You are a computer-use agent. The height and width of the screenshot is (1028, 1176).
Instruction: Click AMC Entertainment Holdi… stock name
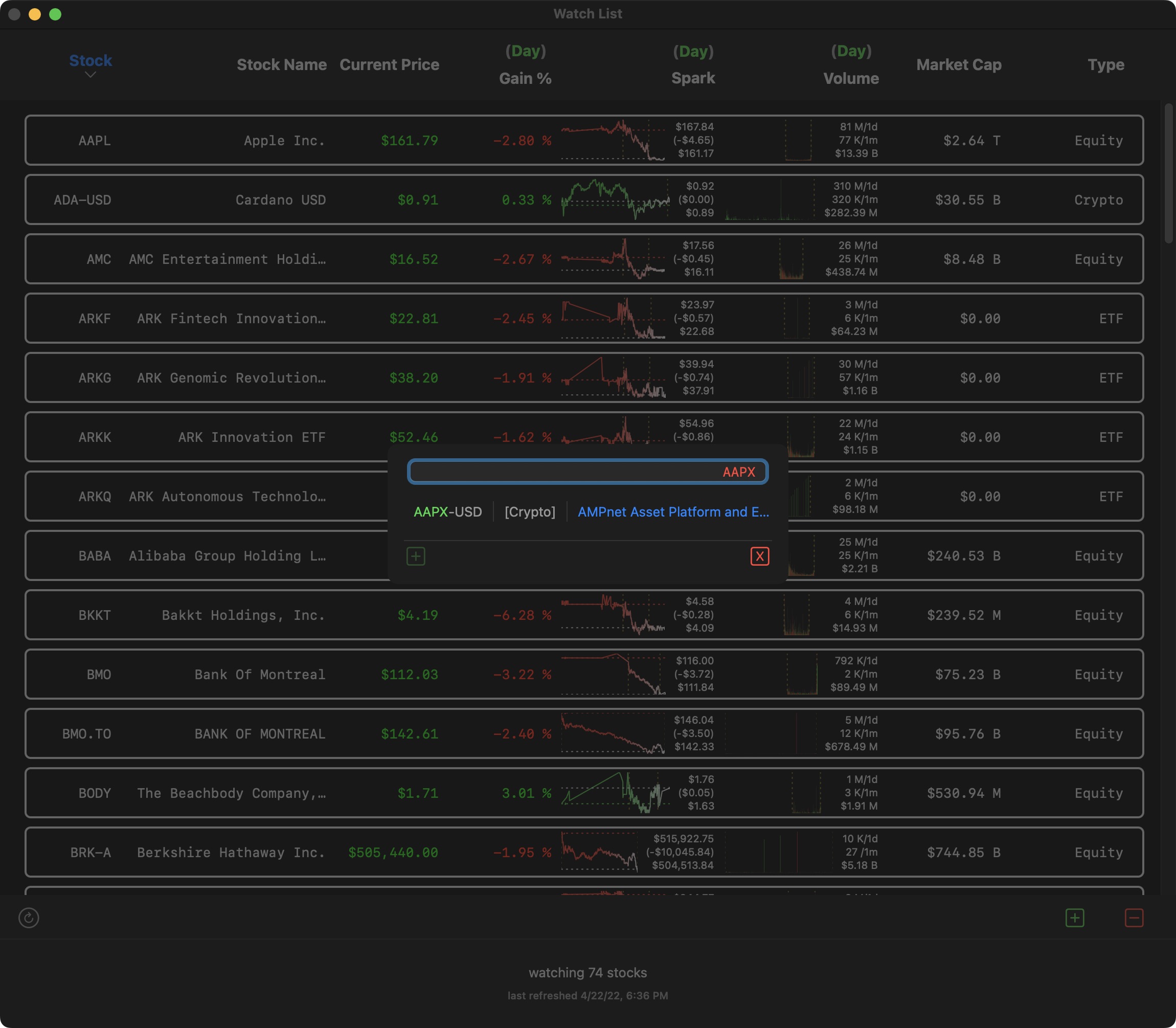click(x=227, y=259)
